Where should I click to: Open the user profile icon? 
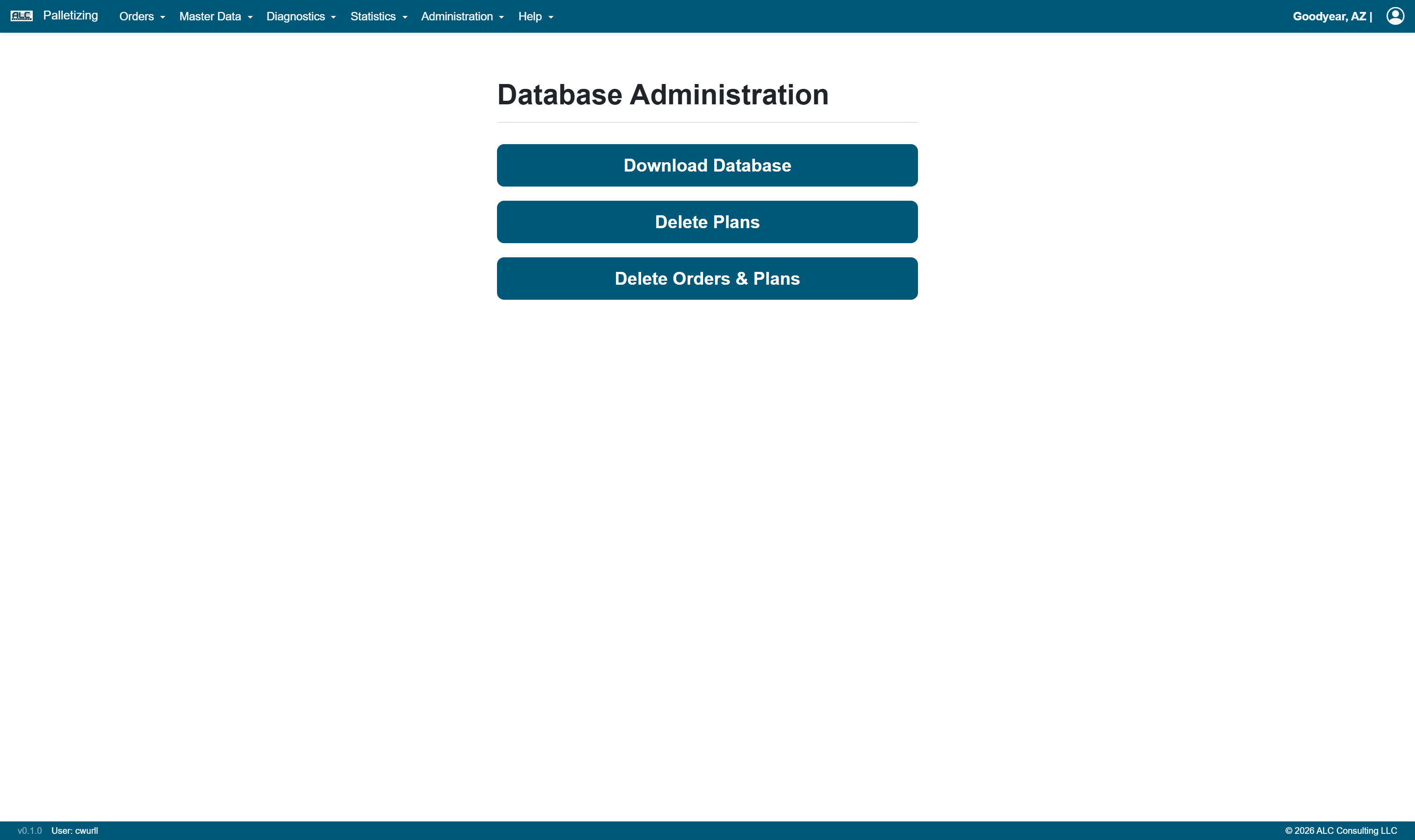click(1395, 16)
